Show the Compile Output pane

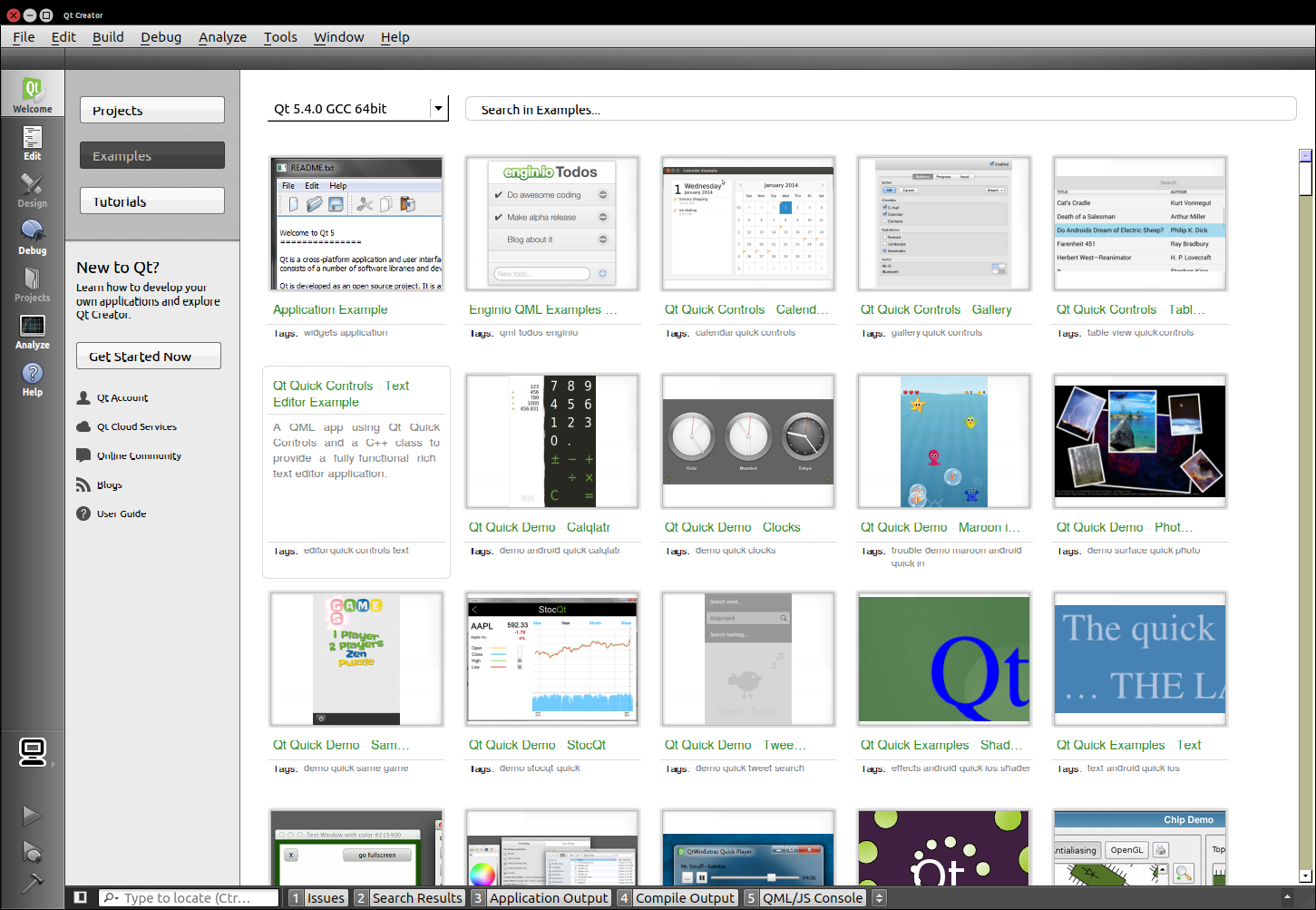(x=677, y=897)
